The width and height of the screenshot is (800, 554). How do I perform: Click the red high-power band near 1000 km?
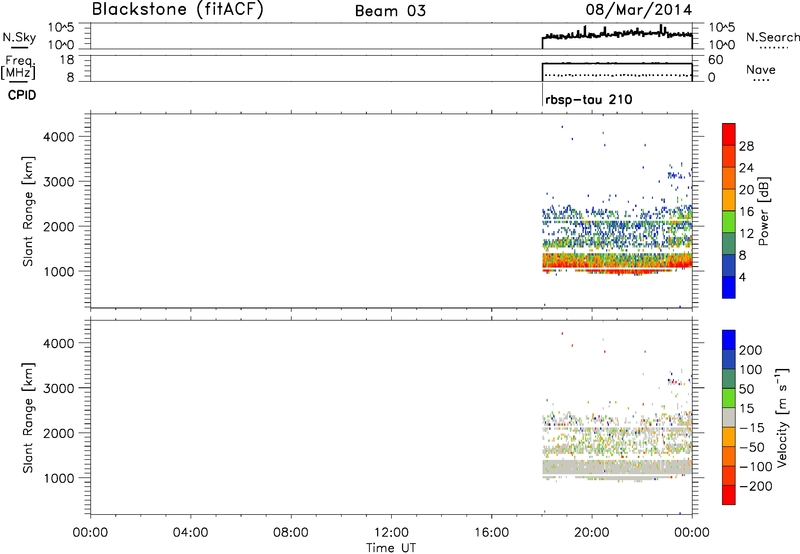click(617, 263)
